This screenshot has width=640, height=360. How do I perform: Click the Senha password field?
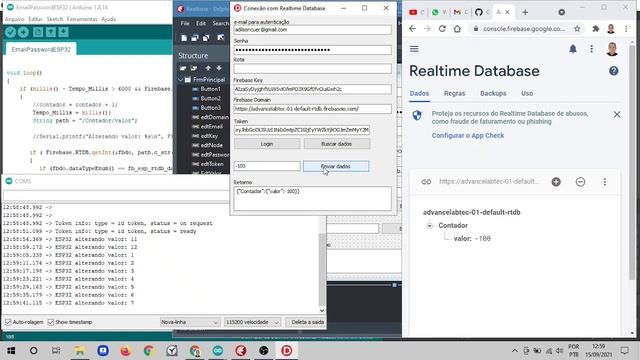coord(313,50)
